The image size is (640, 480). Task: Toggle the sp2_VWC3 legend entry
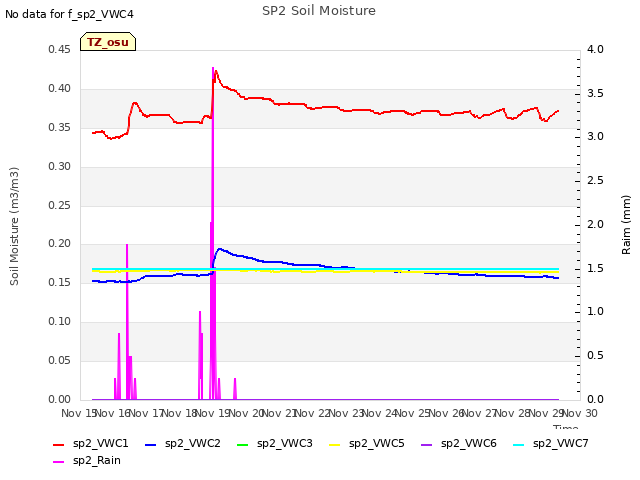tap(274, 443)
